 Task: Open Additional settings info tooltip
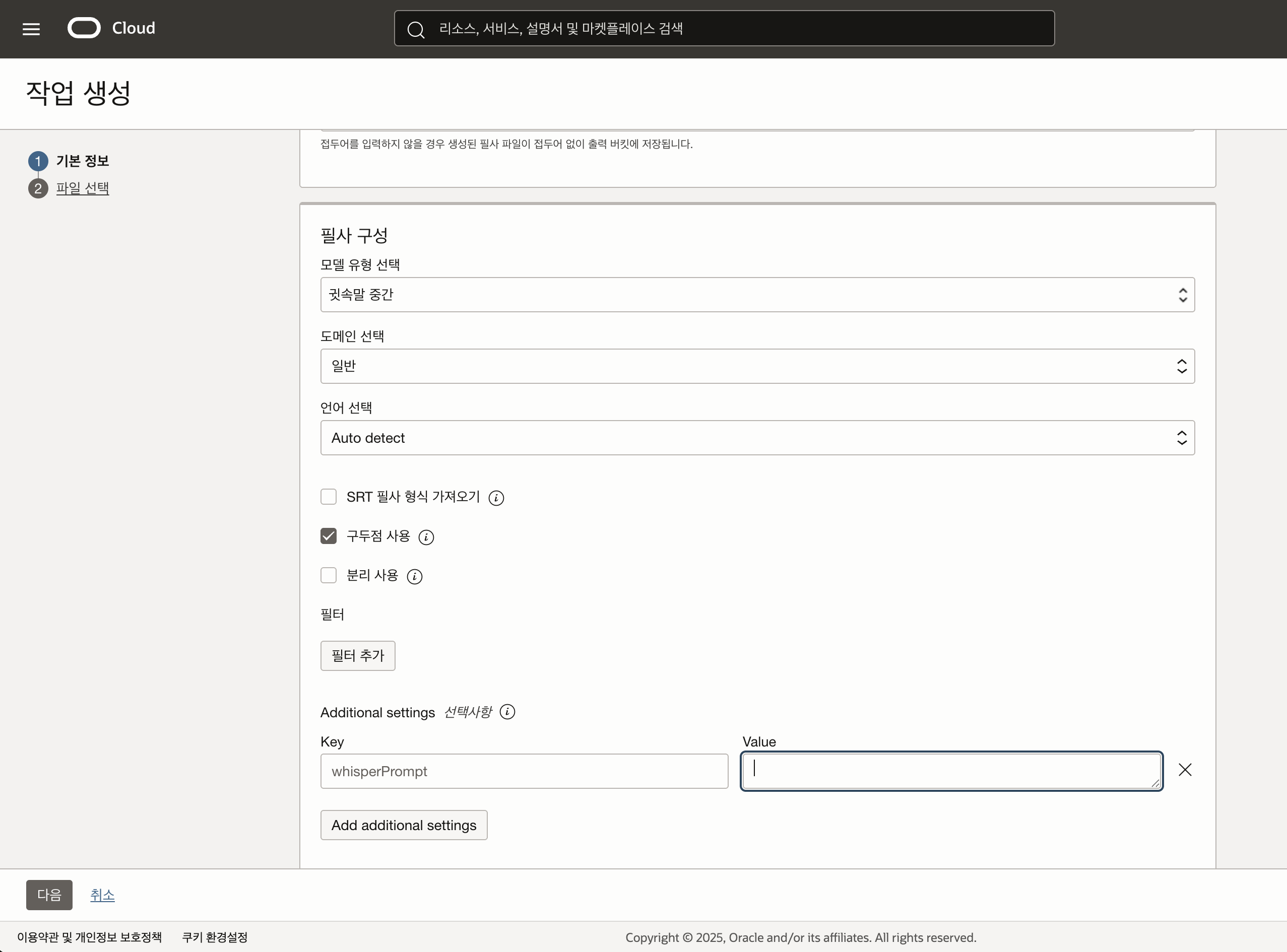coord(507,712)
